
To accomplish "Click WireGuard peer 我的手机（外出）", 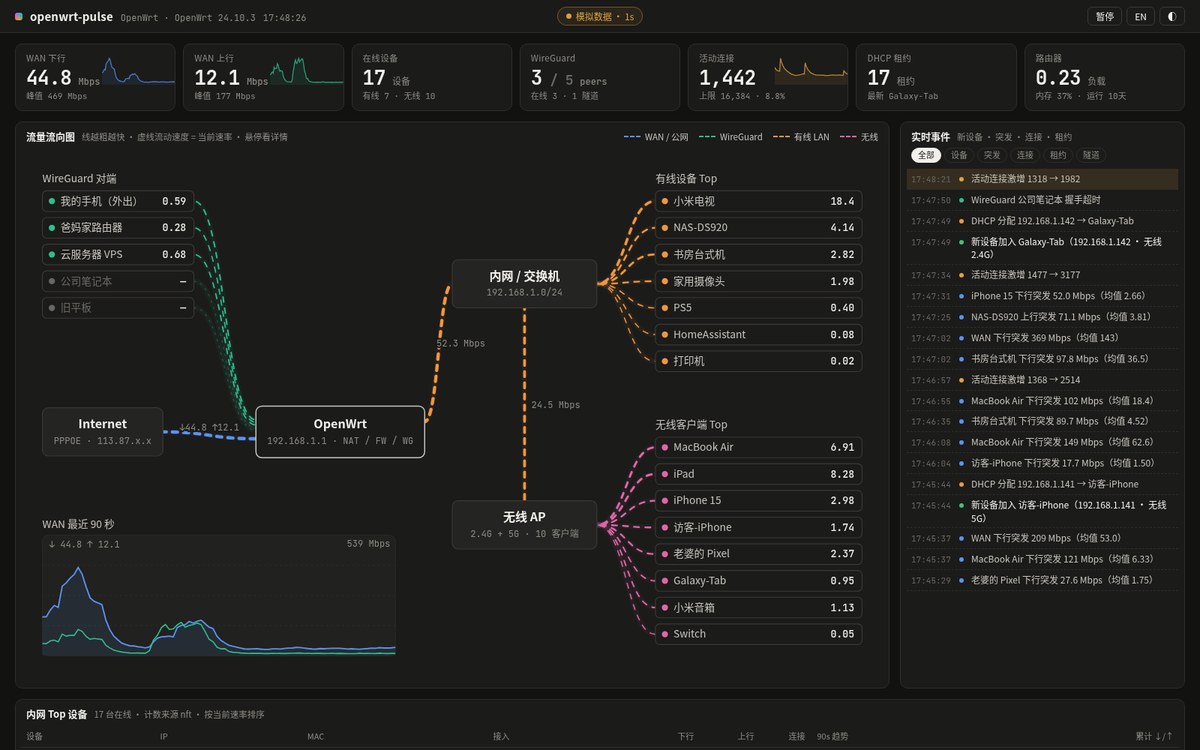I will [118, 201].
